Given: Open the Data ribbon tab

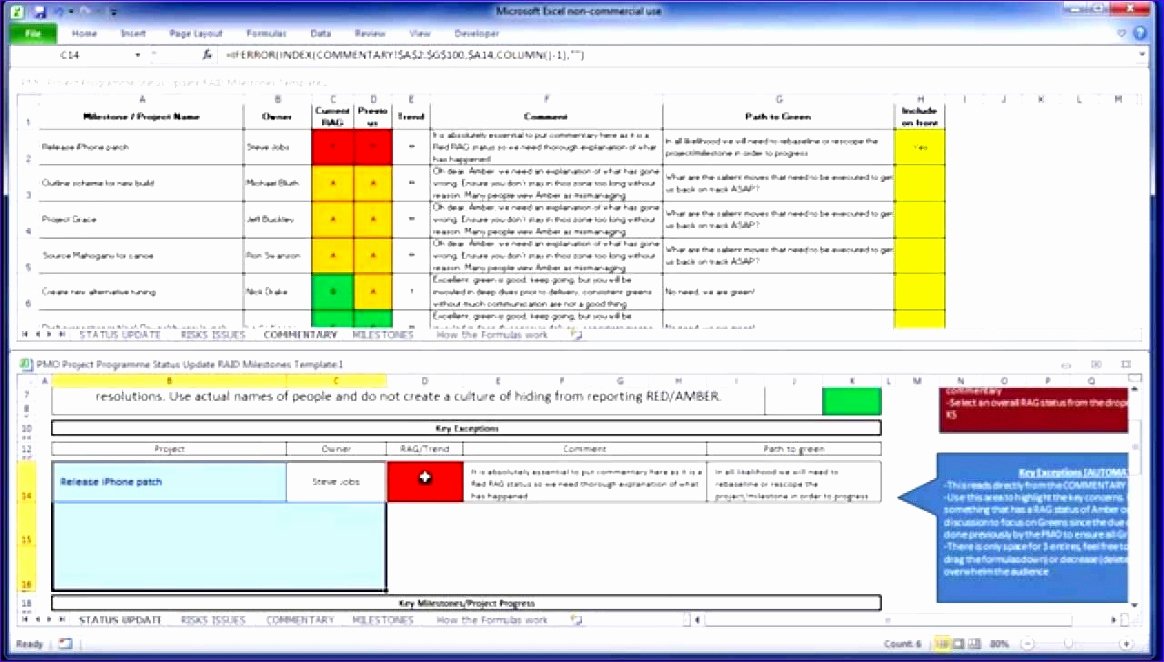Looking at the screenshot, I should tap(321, 33).
